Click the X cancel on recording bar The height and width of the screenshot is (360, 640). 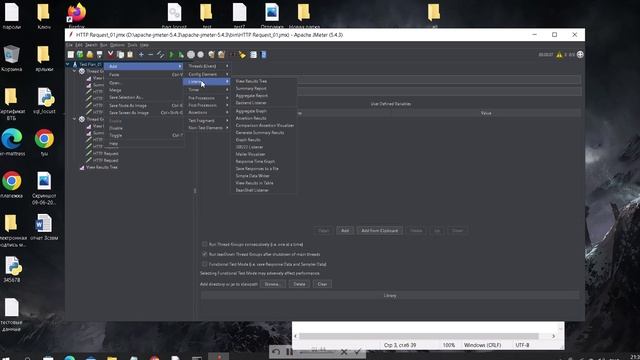point(344,351)
